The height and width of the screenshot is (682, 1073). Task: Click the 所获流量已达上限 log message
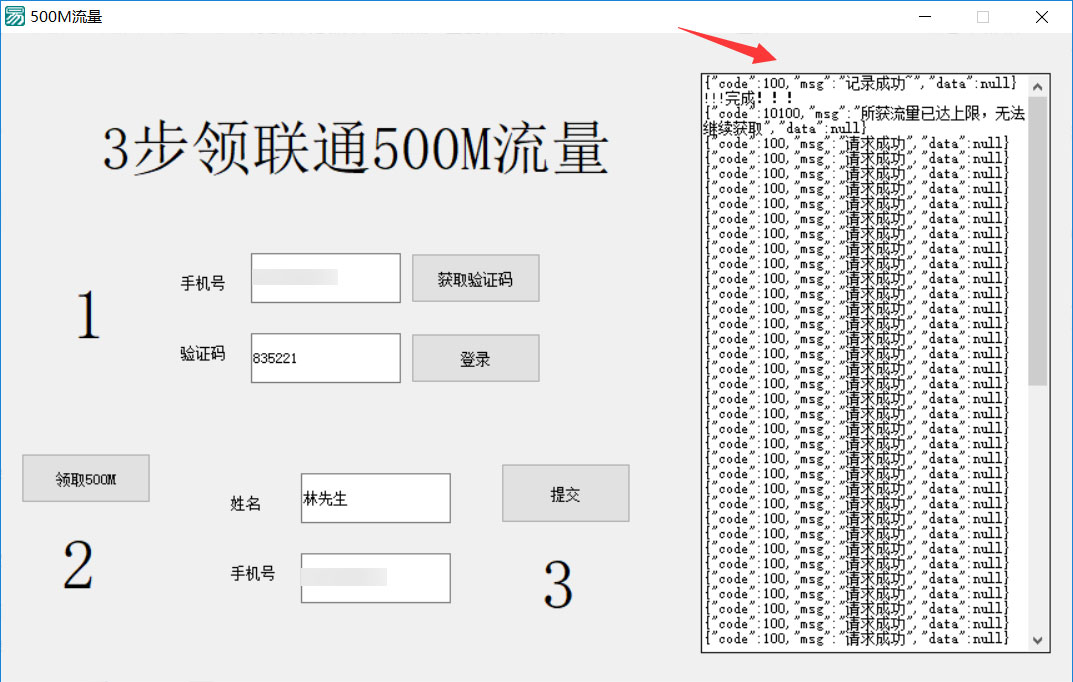[x=864, y=121]
